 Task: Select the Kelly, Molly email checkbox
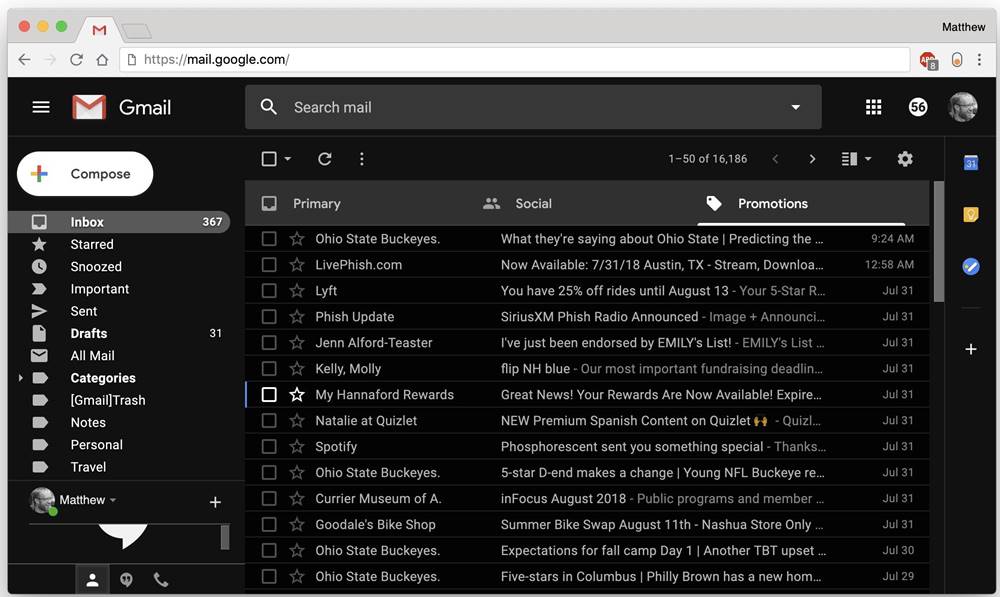(x=269, y=369)
